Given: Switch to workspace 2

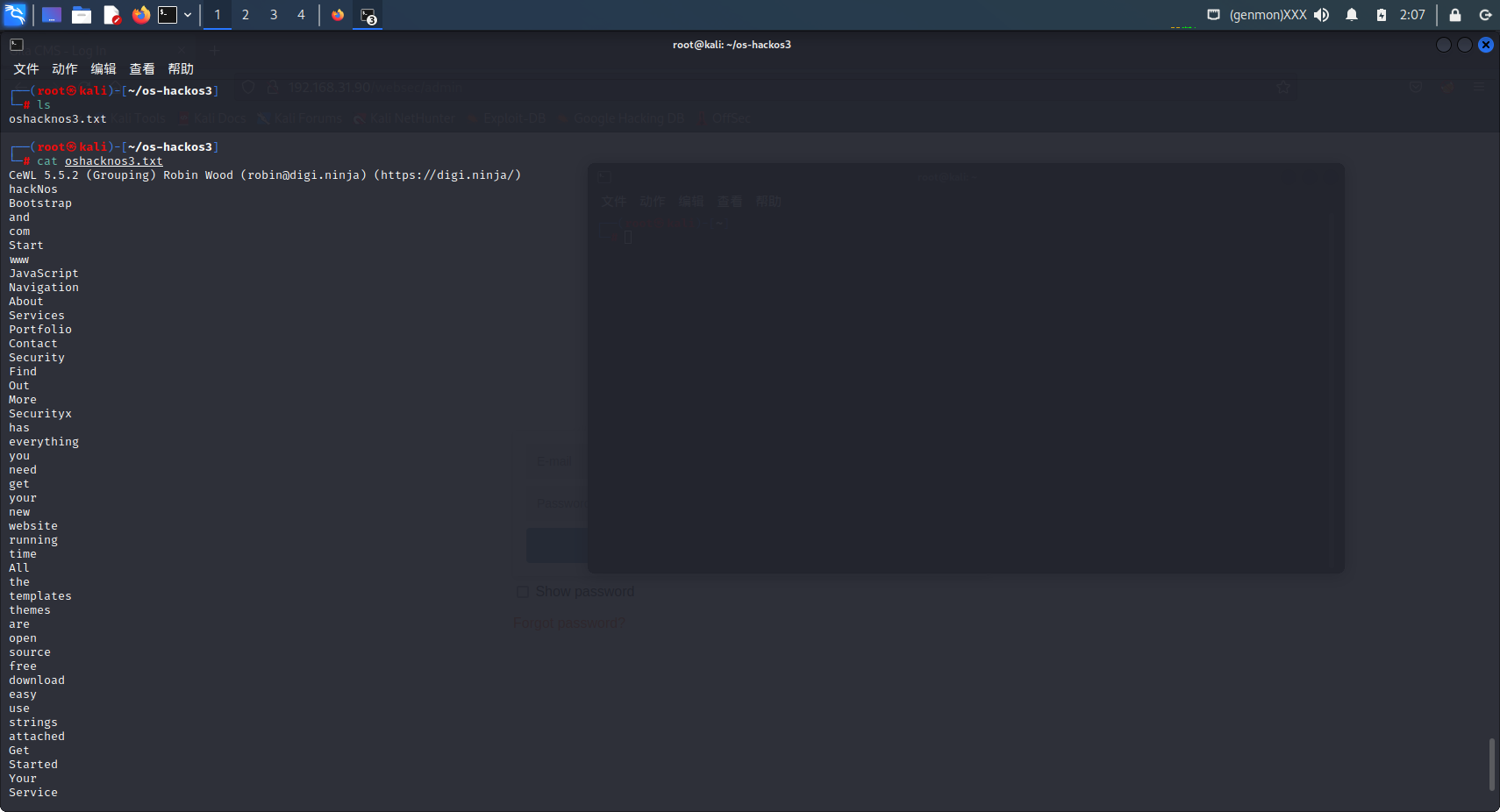Looking at the screenshot, I should point(246,15).
